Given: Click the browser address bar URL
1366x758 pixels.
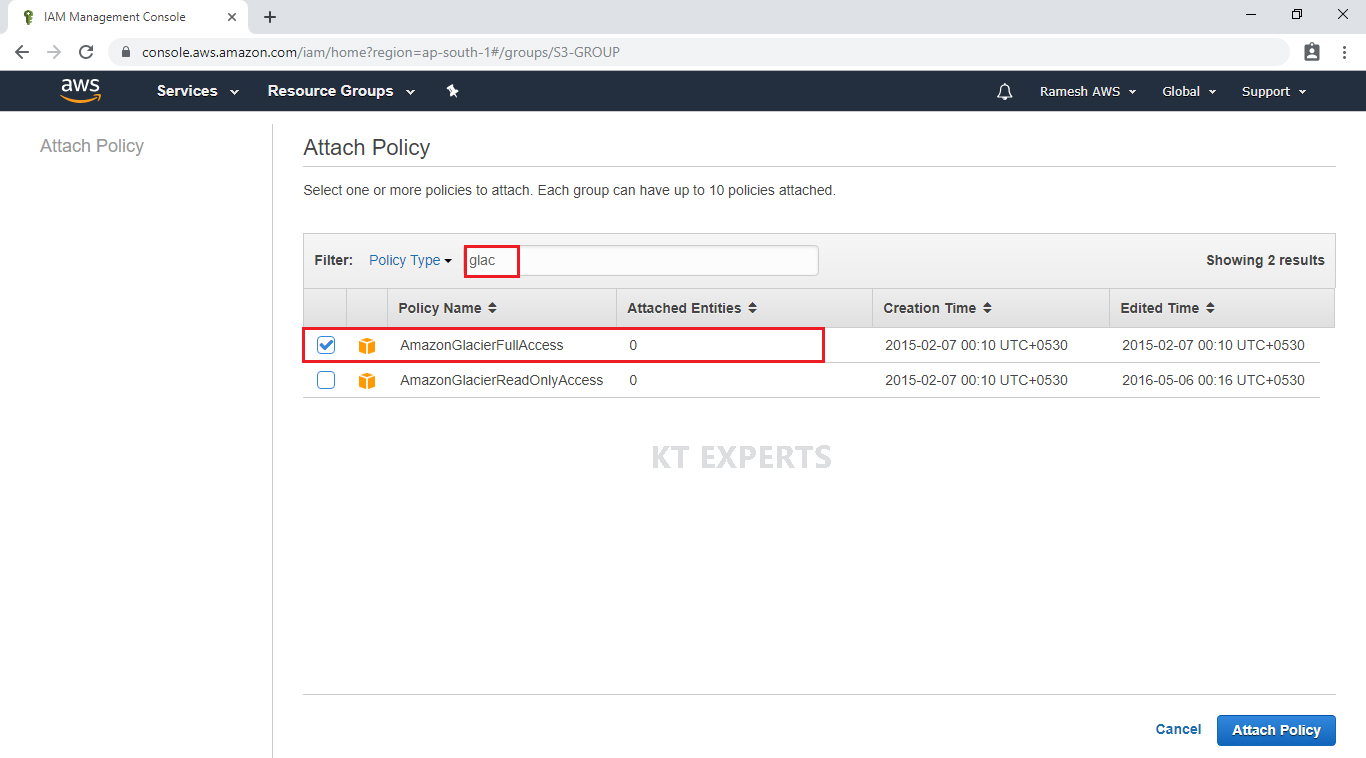Looking at the screenshot, I should pos(380,52).
